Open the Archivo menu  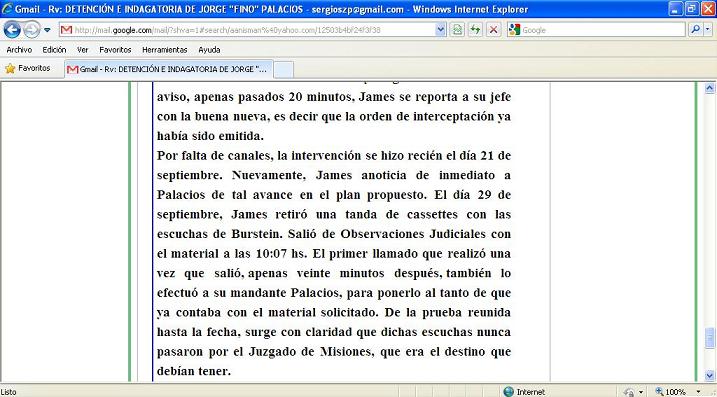[x=19, y=50]
